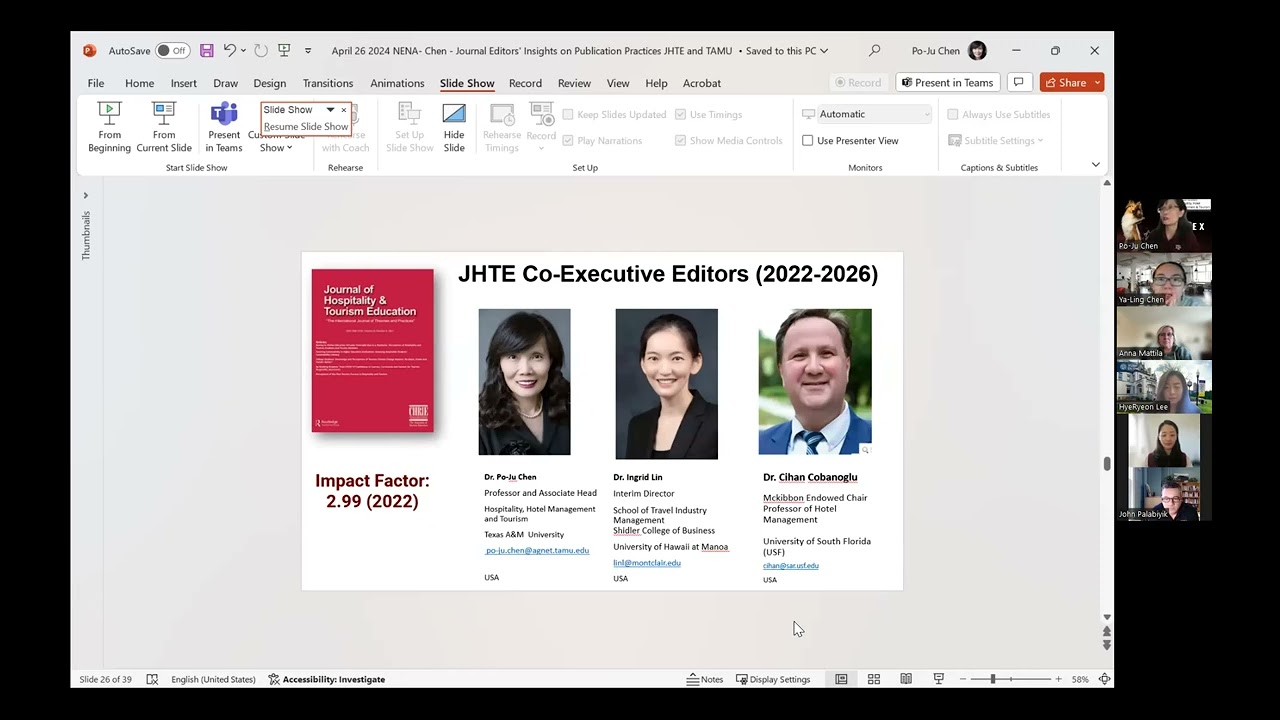The image size is (1280, 720).
Task: Toggle Show Media Controls checkbox
Action: coord(680,140)
